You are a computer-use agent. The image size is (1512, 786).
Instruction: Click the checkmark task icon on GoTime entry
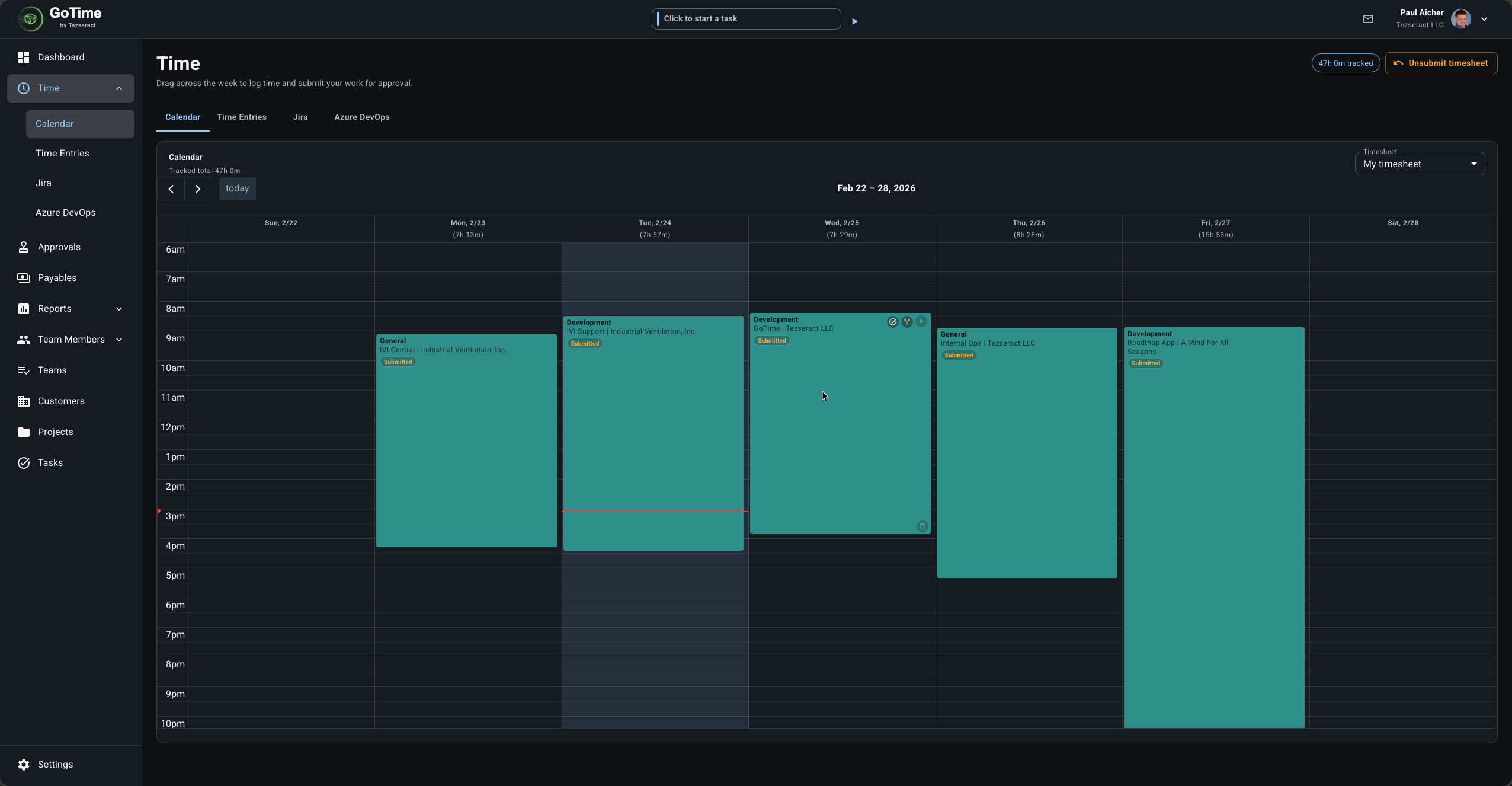[893, 322]
